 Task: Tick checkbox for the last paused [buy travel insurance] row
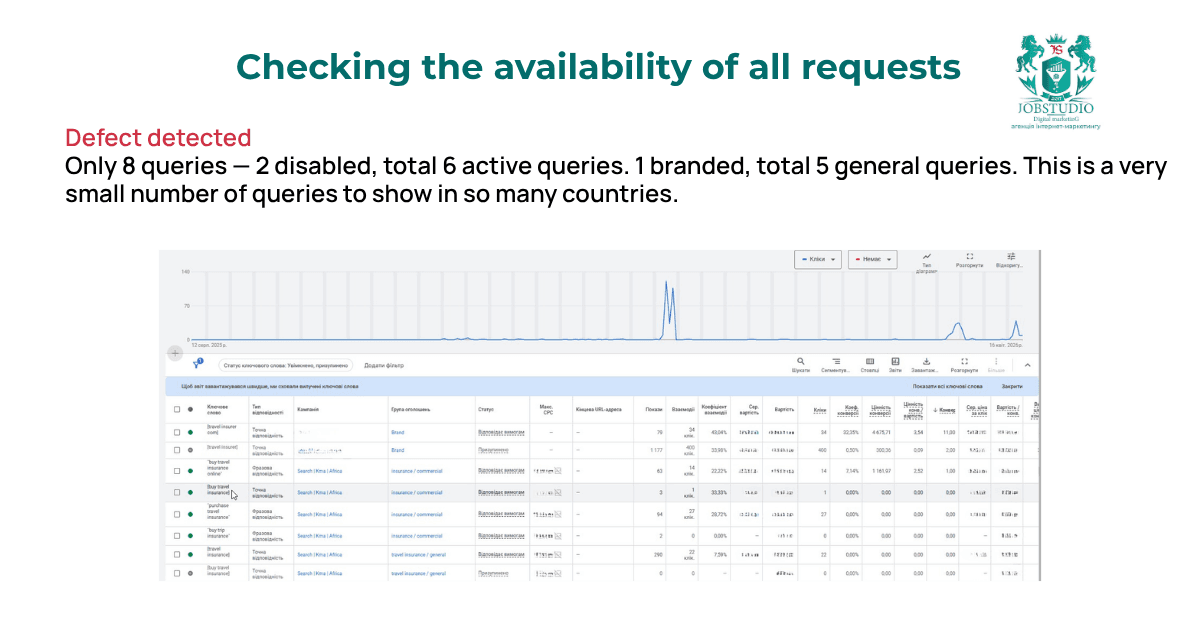point(177,573)
